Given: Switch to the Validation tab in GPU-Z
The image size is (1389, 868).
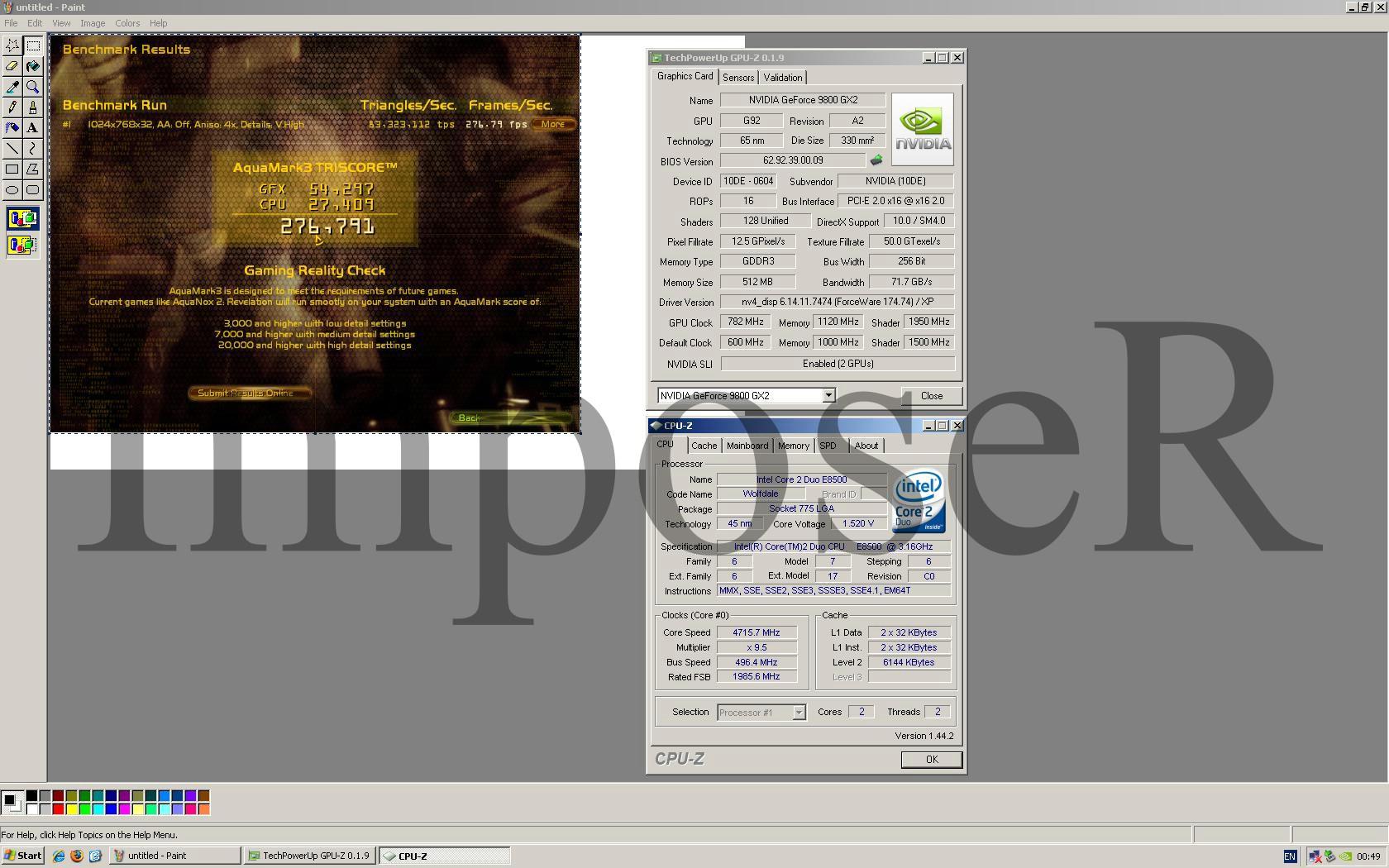Looking at the screenshot, I should 783,78.
